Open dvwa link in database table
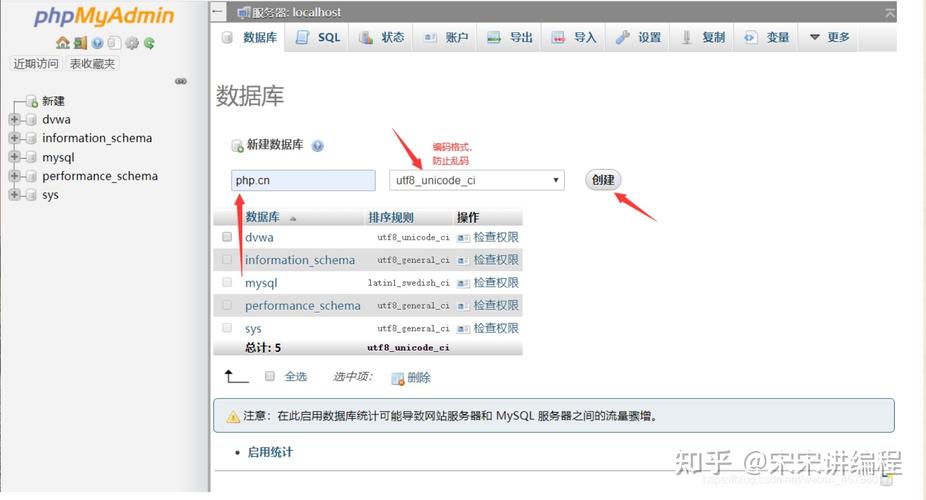The image size is (926, 500). [259, 237]
